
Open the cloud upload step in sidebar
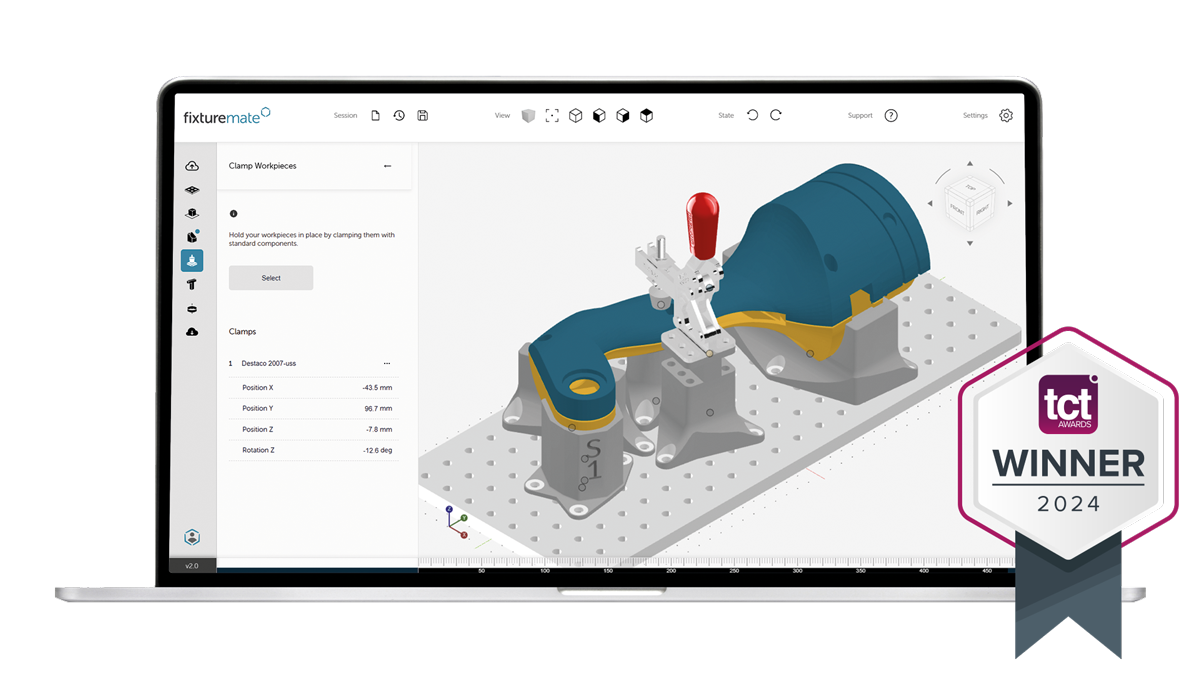(x=192, y=166)
